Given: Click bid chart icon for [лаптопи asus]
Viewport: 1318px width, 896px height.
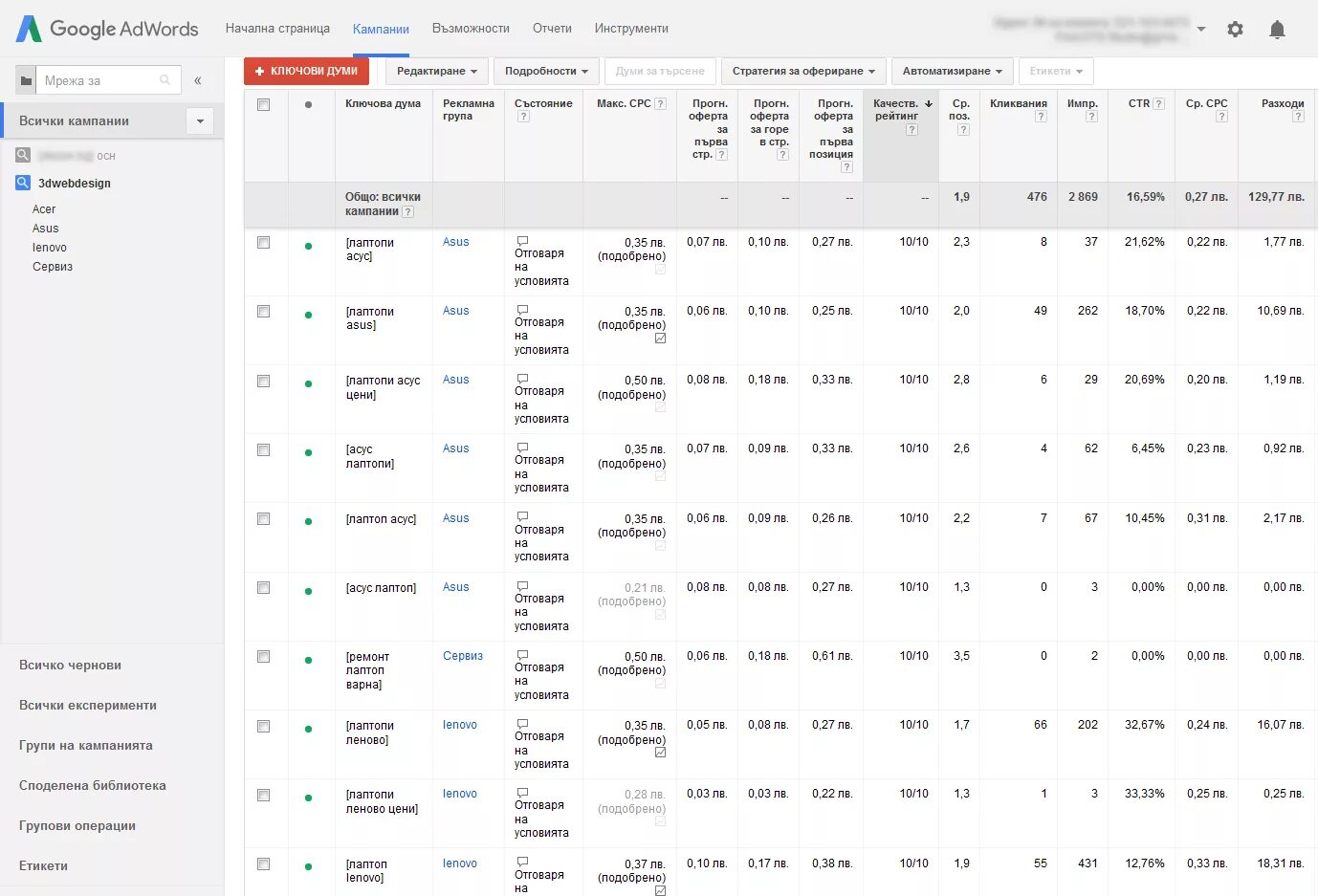Looking at the screenshot, I should point(660,339).
